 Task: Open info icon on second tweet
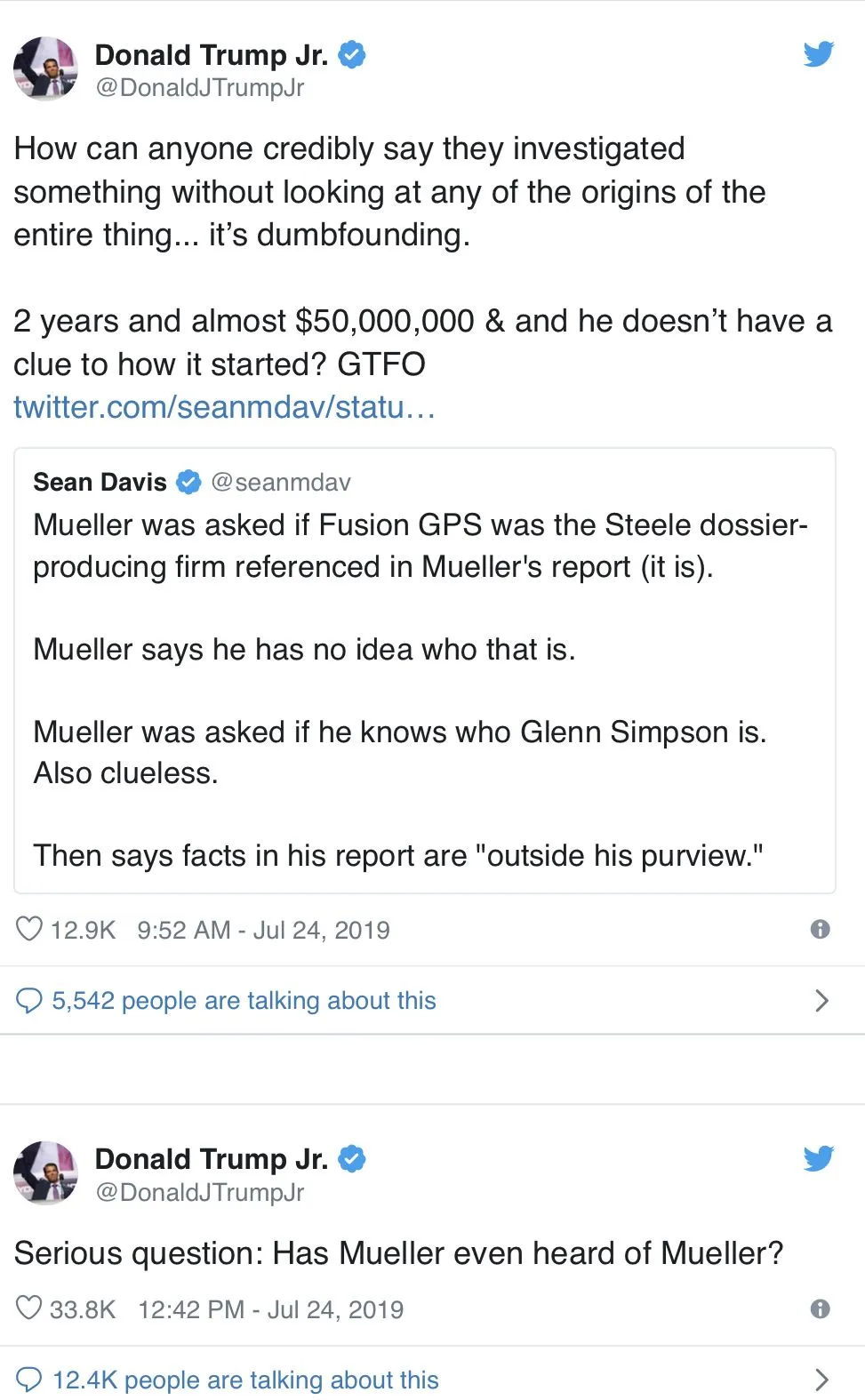(820, 1308)
